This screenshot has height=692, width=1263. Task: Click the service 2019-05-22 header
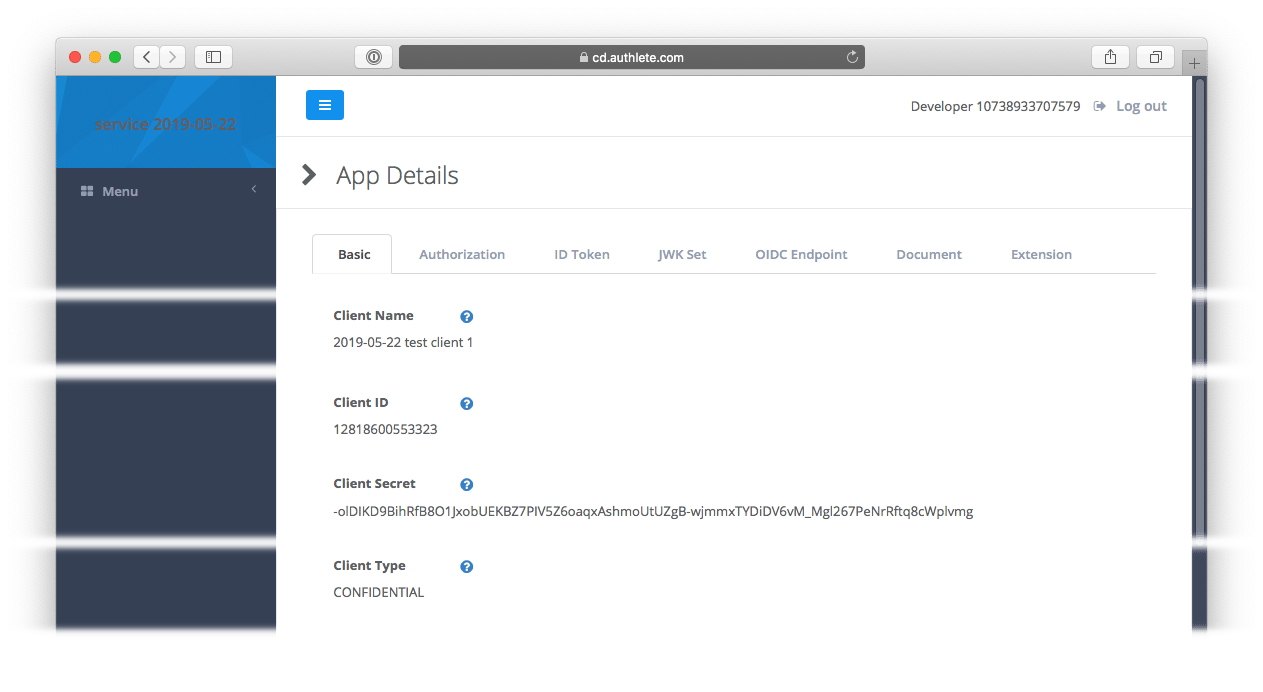165,124
